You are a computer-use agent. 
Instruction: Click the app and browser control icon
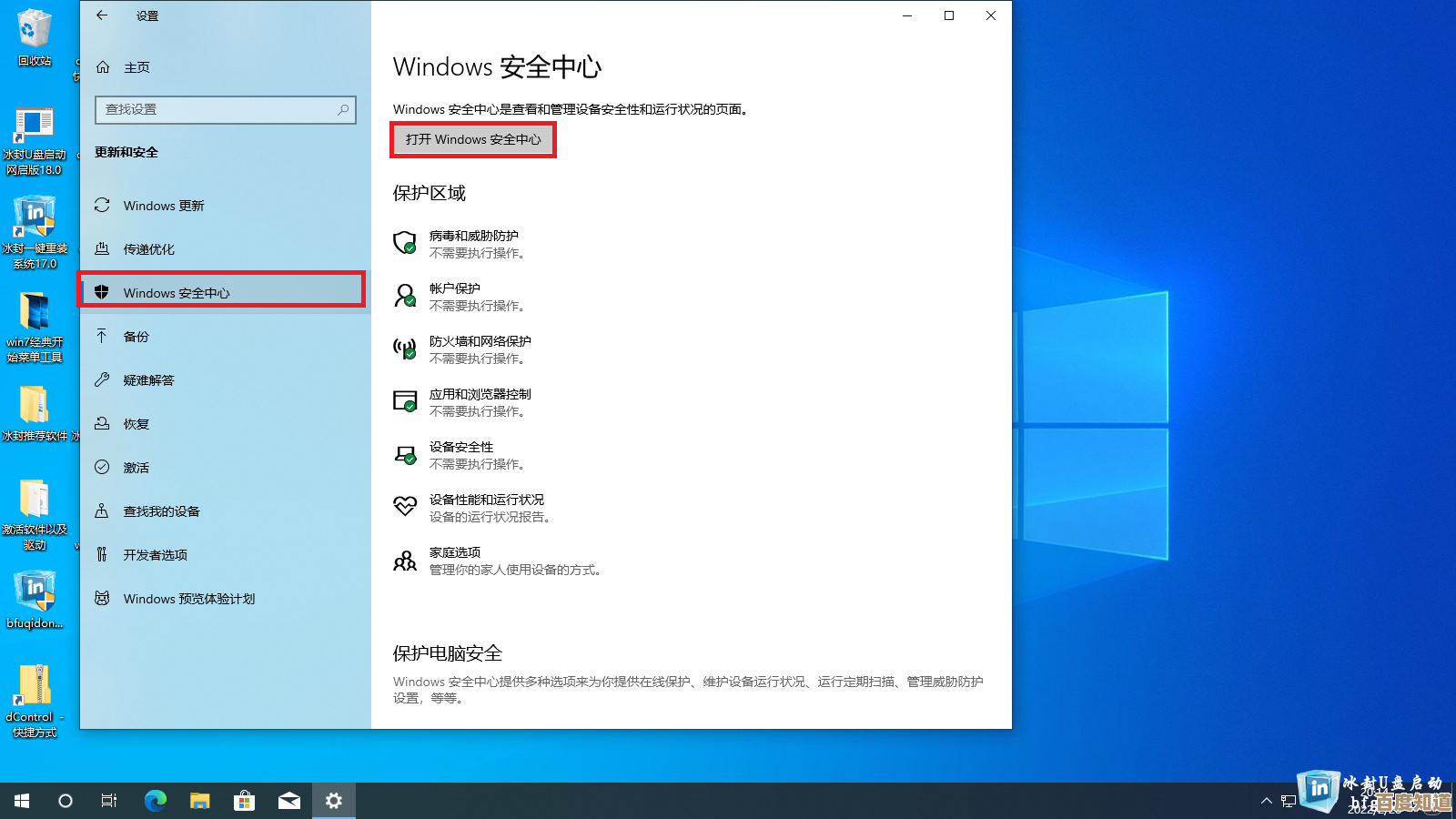click(x=405, y=401)
